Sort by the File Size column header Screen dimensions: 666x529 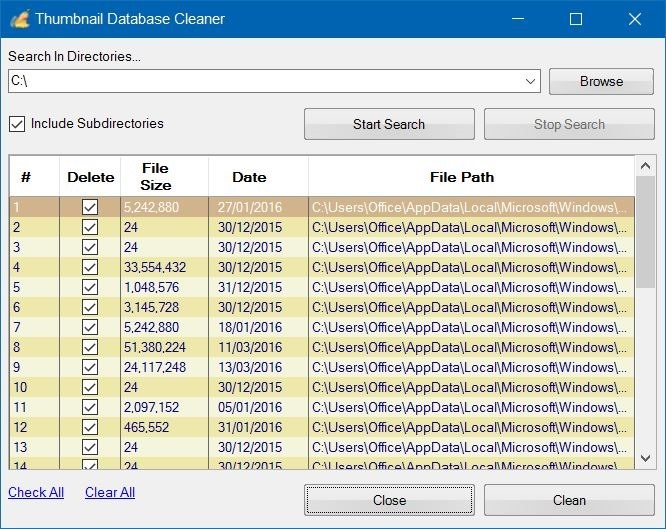pyautogui.click(x=164, y=176)
